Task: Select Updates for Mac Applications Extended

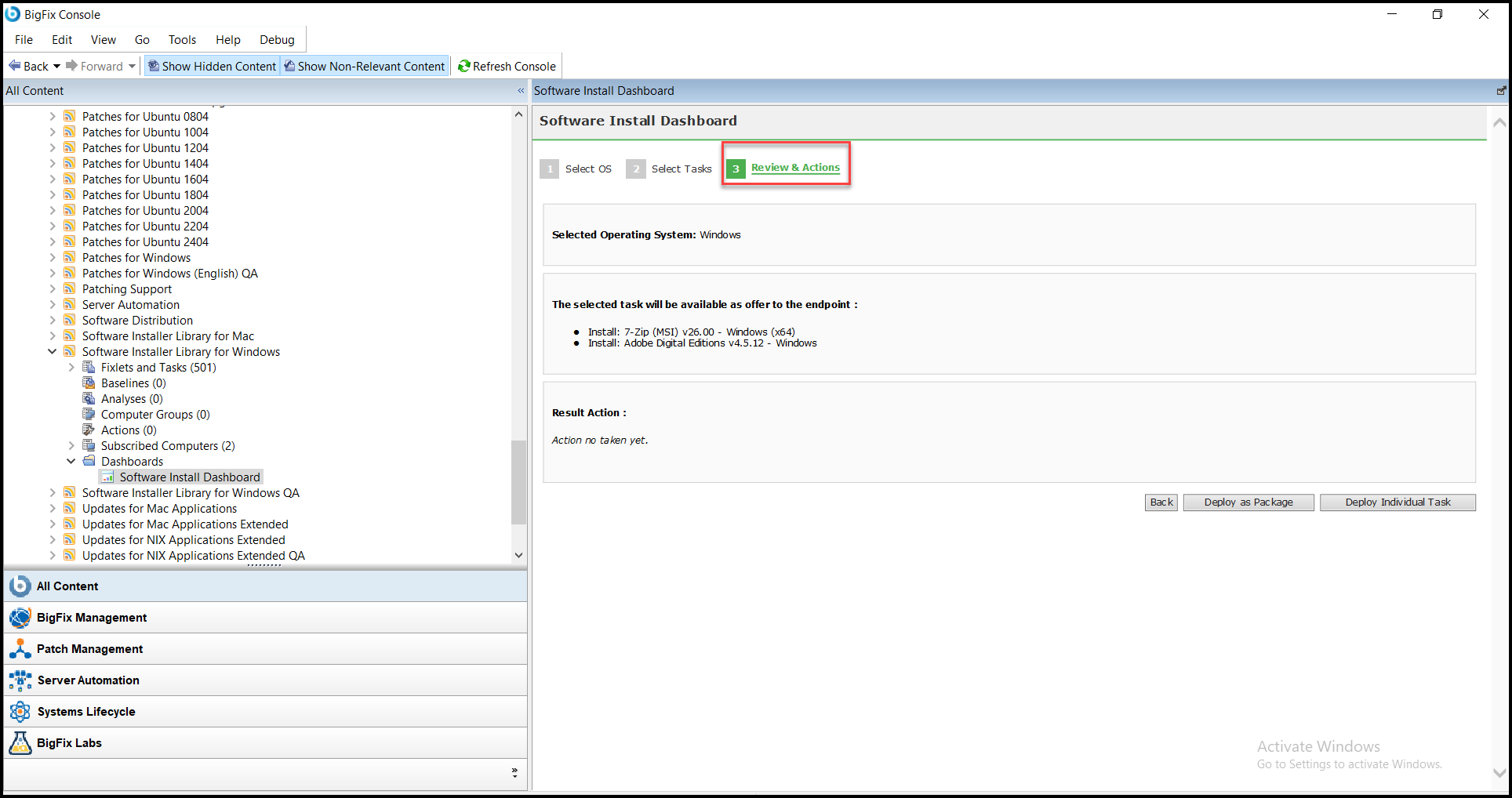Action: (x=185, y=524)
